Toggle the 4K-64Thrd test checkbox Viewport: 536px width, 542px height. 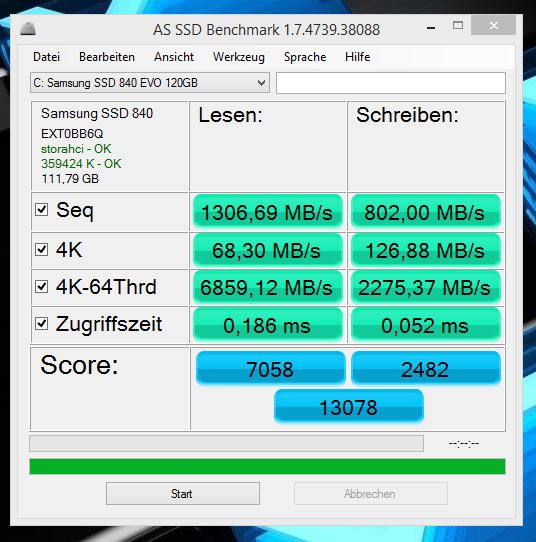coord(41,286)
